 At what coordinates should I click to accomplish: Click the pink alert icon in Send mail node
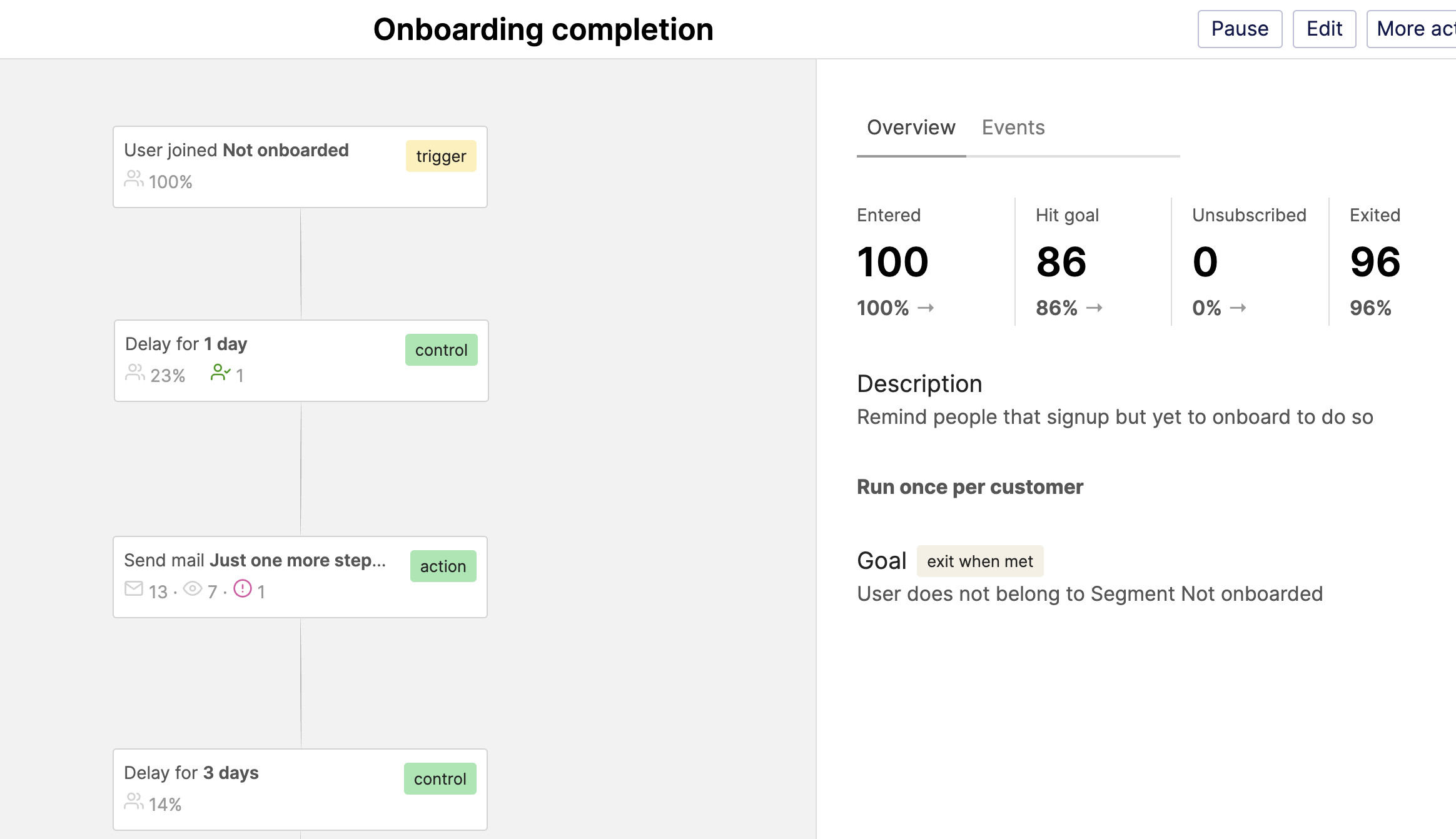coord(243,588)
